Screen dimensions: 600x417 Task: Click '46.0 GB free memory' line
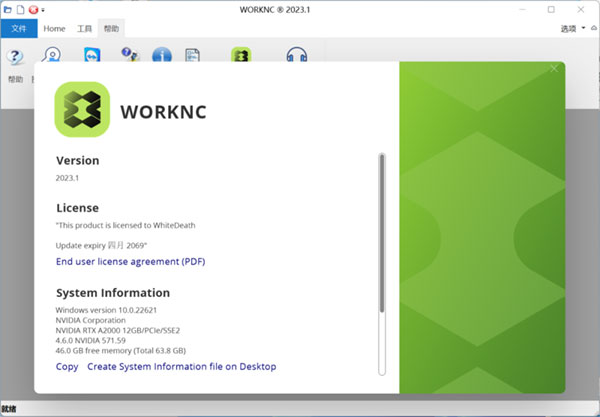[x=121, y=350]
